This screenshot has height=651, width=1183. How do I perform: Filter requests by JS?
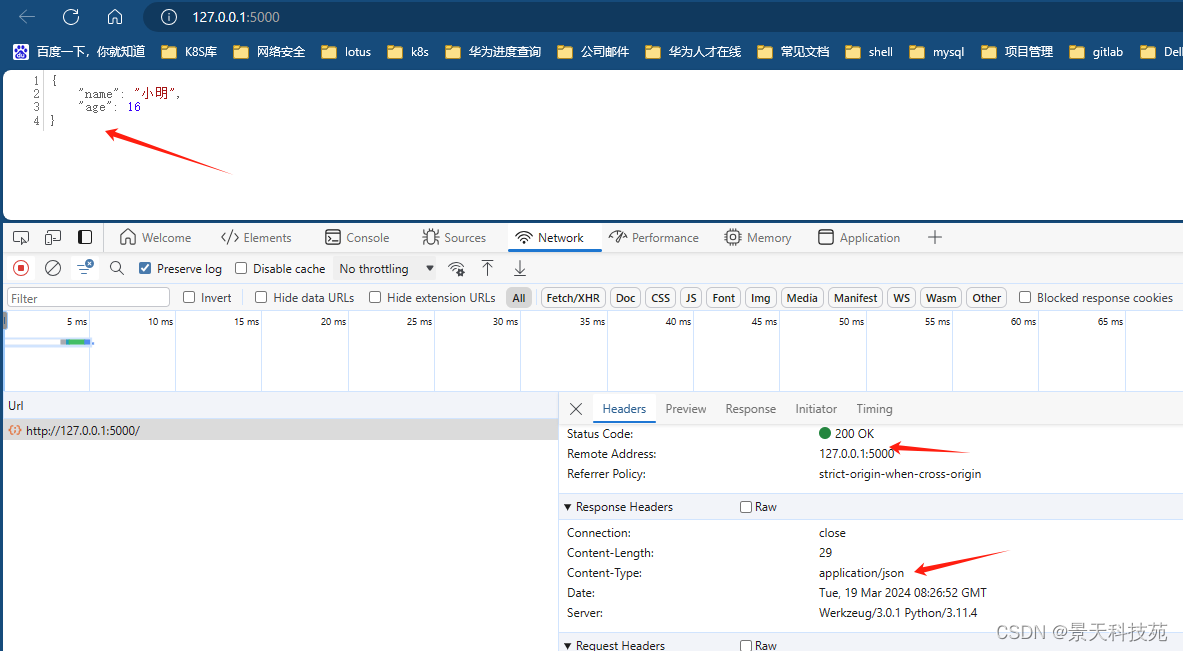point(691,298)
